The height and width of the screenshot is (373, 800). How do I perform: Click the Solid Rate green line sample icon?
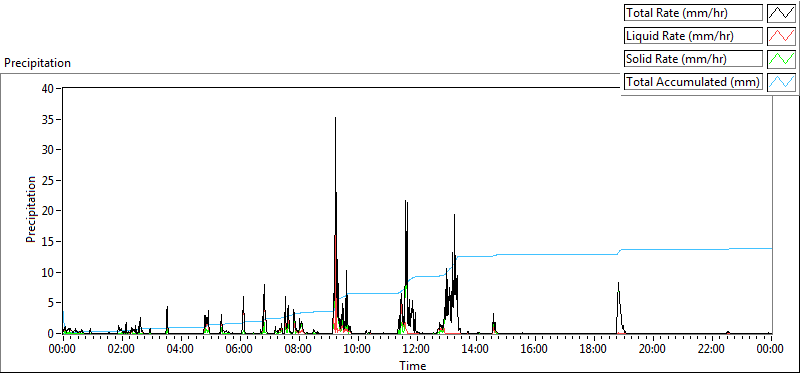point(781,59)
